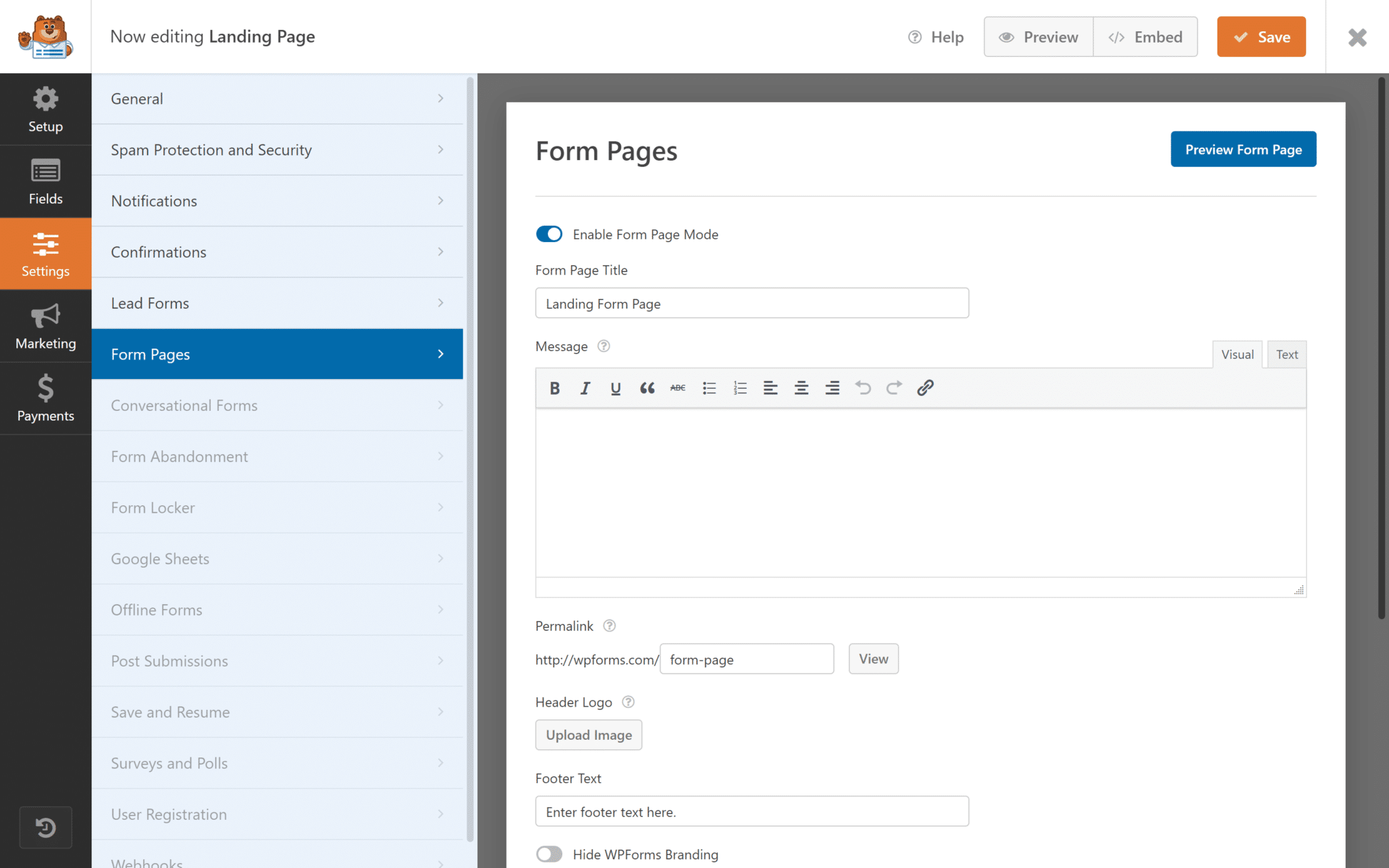Expand the Notifications settings section
Image resolution: width=1389 pixels, height=868 pixels.
point(277,201)
